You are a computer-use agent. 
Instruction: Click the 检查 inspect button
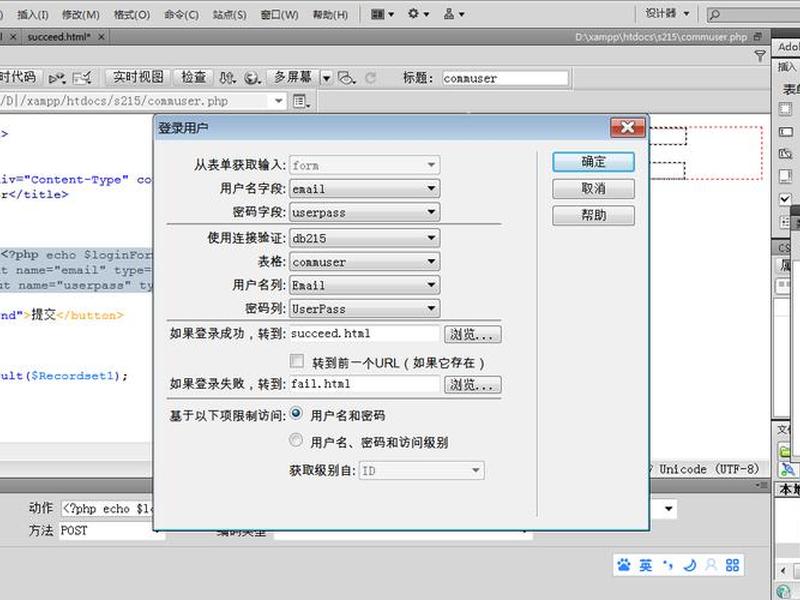tap(193, 78)
